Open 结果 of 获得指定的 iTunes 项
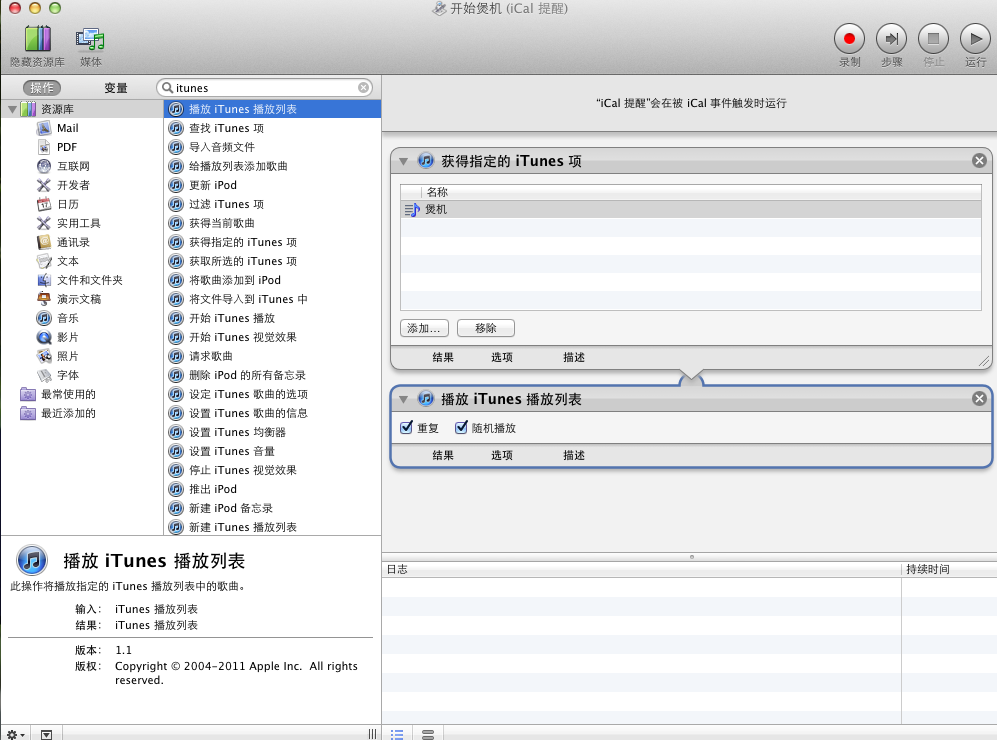This screenshot has width=997, height=740. (443, 357)
